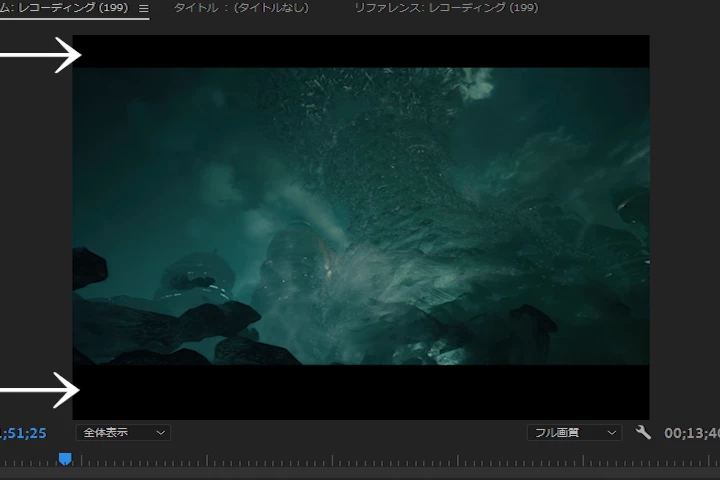The width and height of the screenshot is (720, 480).
Task: Click the program monitor video preview
Action: (361, 227)
